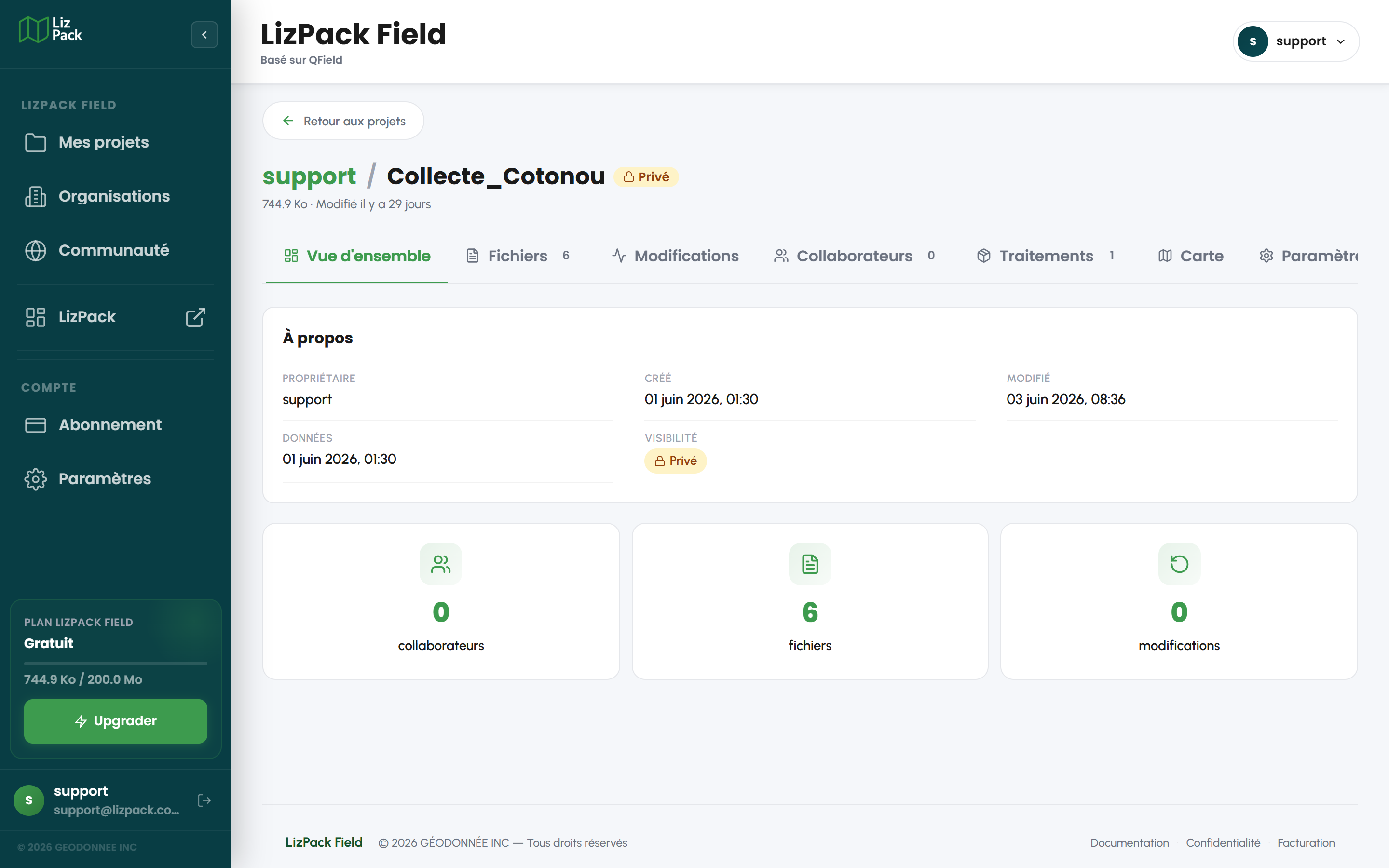Select Abonnement in sidebar
Image resolution: width=1389 pixels, height=868 pixels.
pyautogui.click(x=115, y=425)
